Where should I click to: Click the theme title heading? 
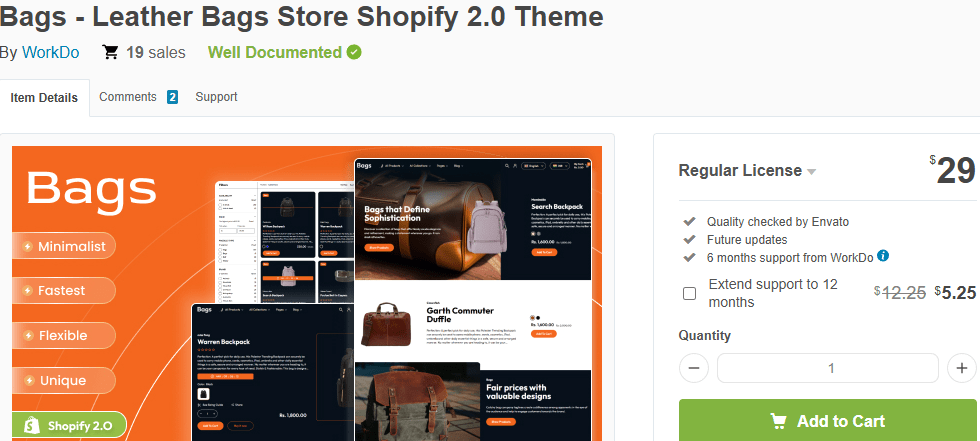[302, 16]
